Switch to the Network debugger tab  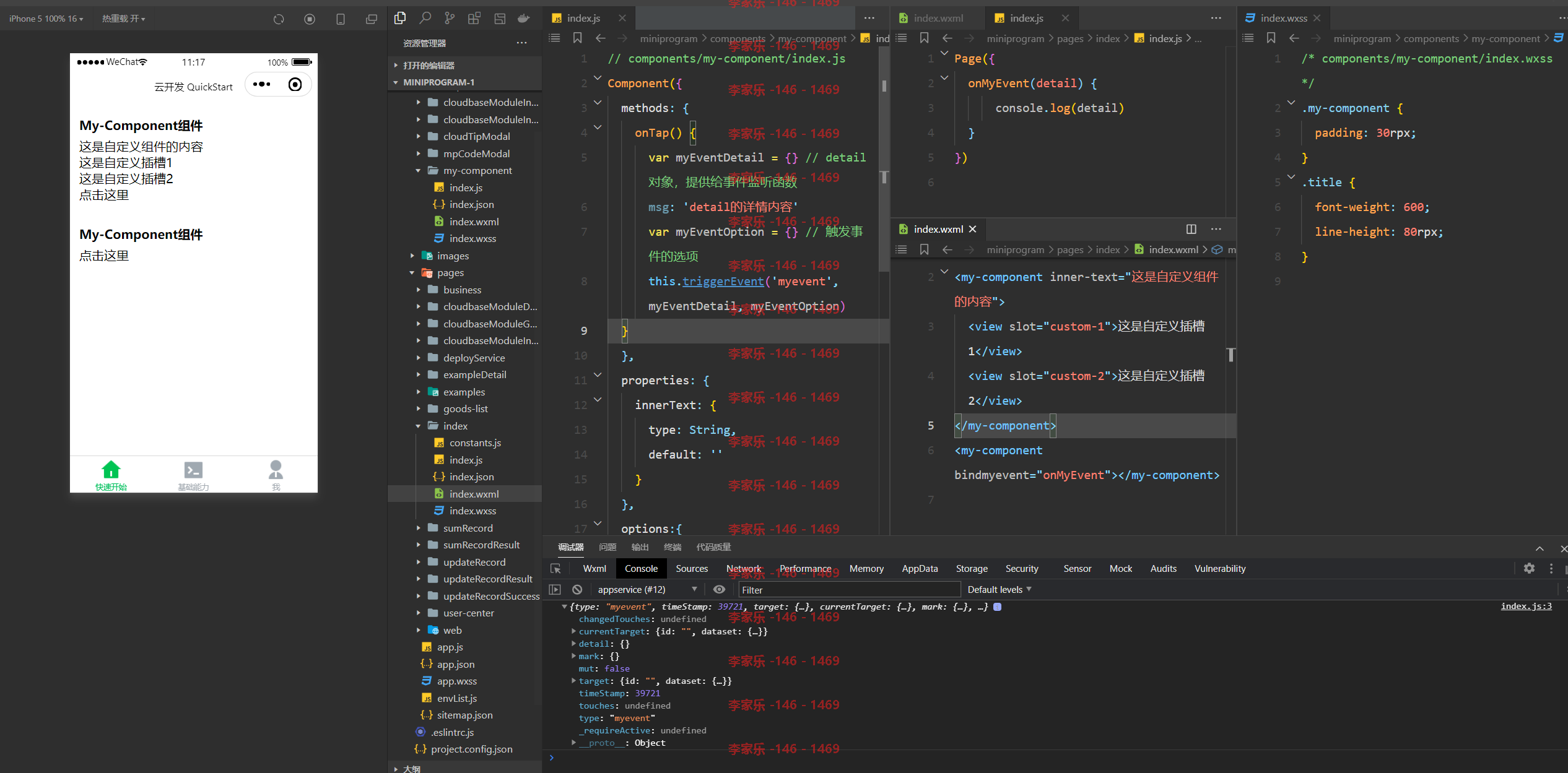743,569
